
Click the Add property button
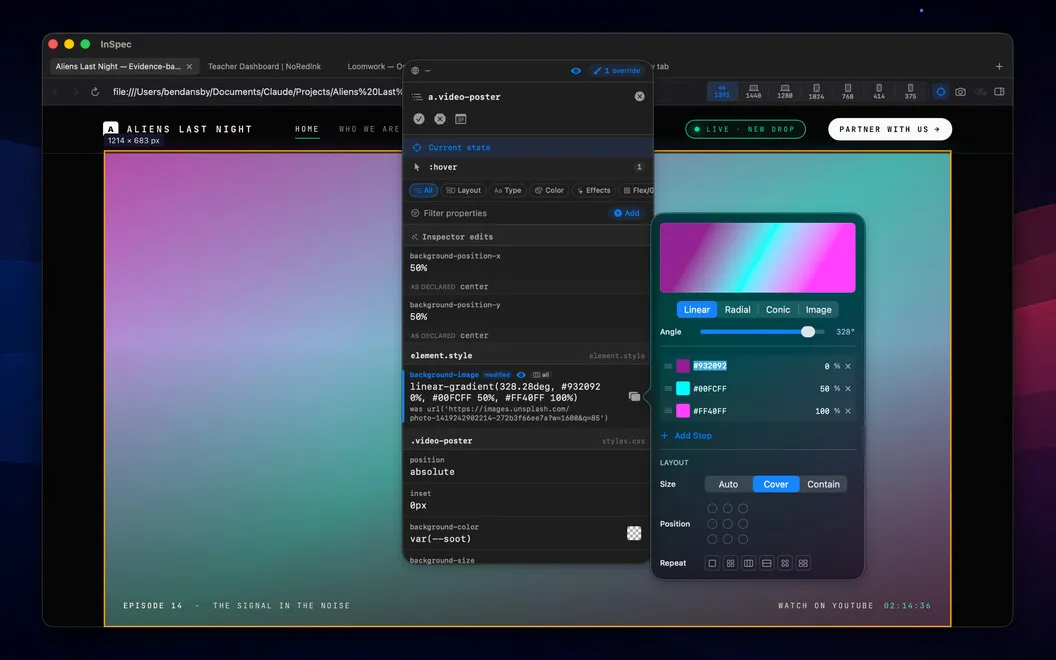[x=626, y=213]
